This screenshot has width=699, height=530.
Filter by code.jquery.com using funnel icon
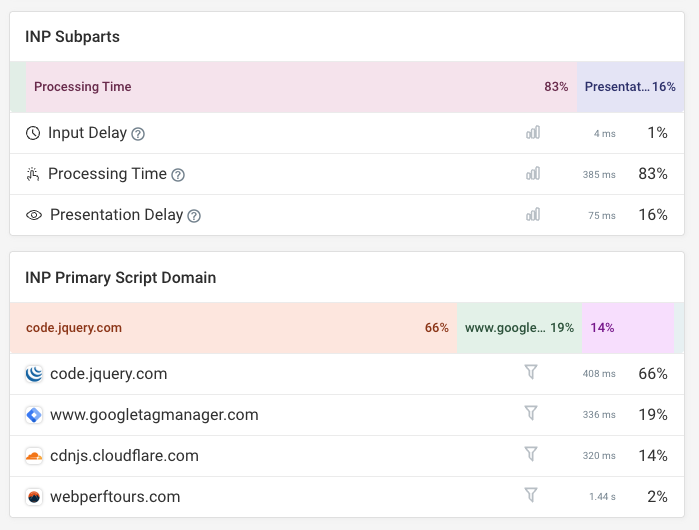point(531,372)
